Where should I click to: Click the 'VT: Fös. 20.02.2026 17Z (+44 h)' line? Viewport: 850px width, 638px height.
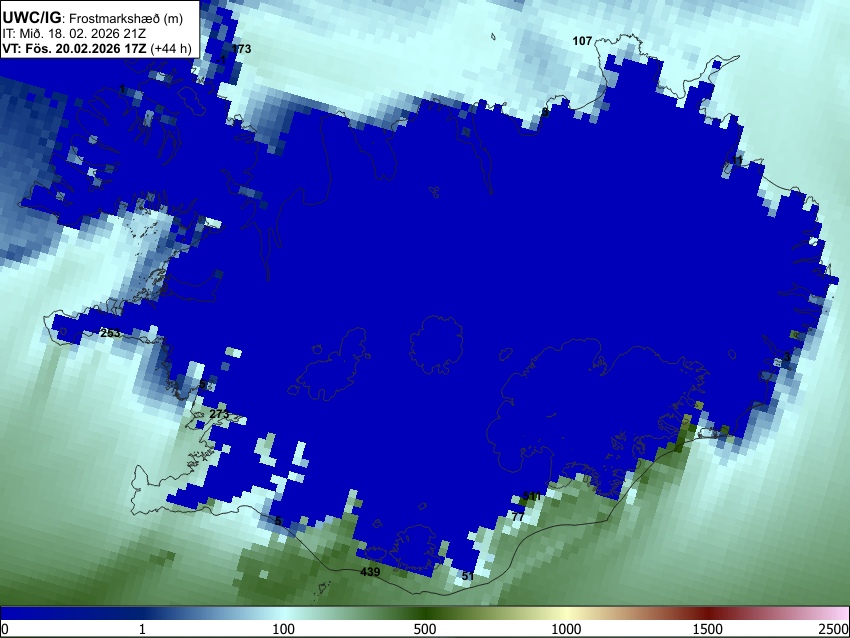[x=97, y=48]
